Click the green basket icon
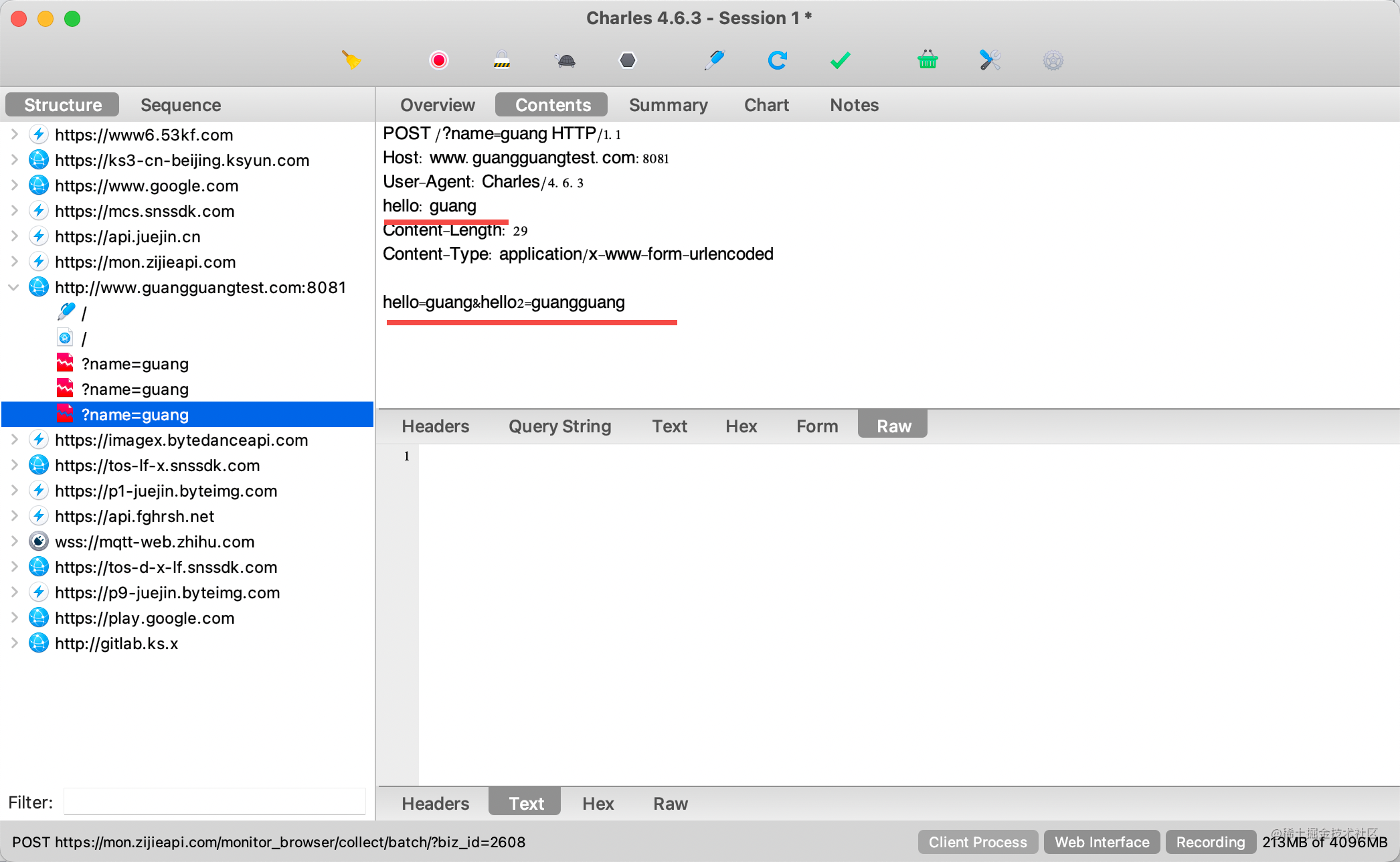 [928, 60]
